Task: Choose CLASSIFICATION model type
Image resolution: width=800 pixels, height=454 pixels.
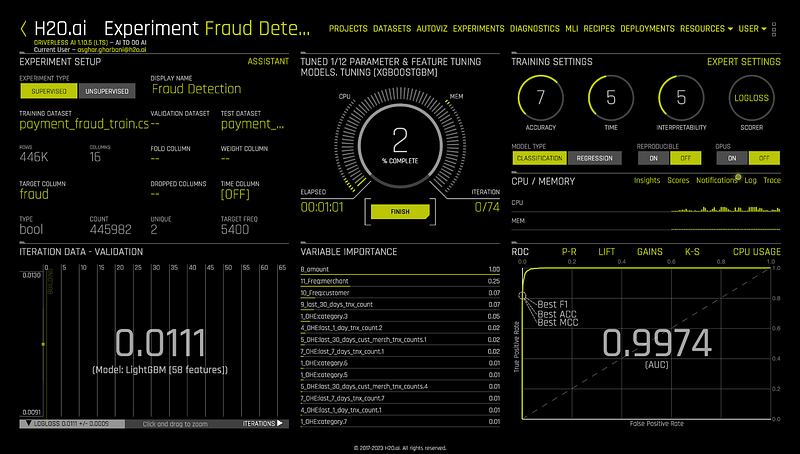Action: click(x=539, y=158)
